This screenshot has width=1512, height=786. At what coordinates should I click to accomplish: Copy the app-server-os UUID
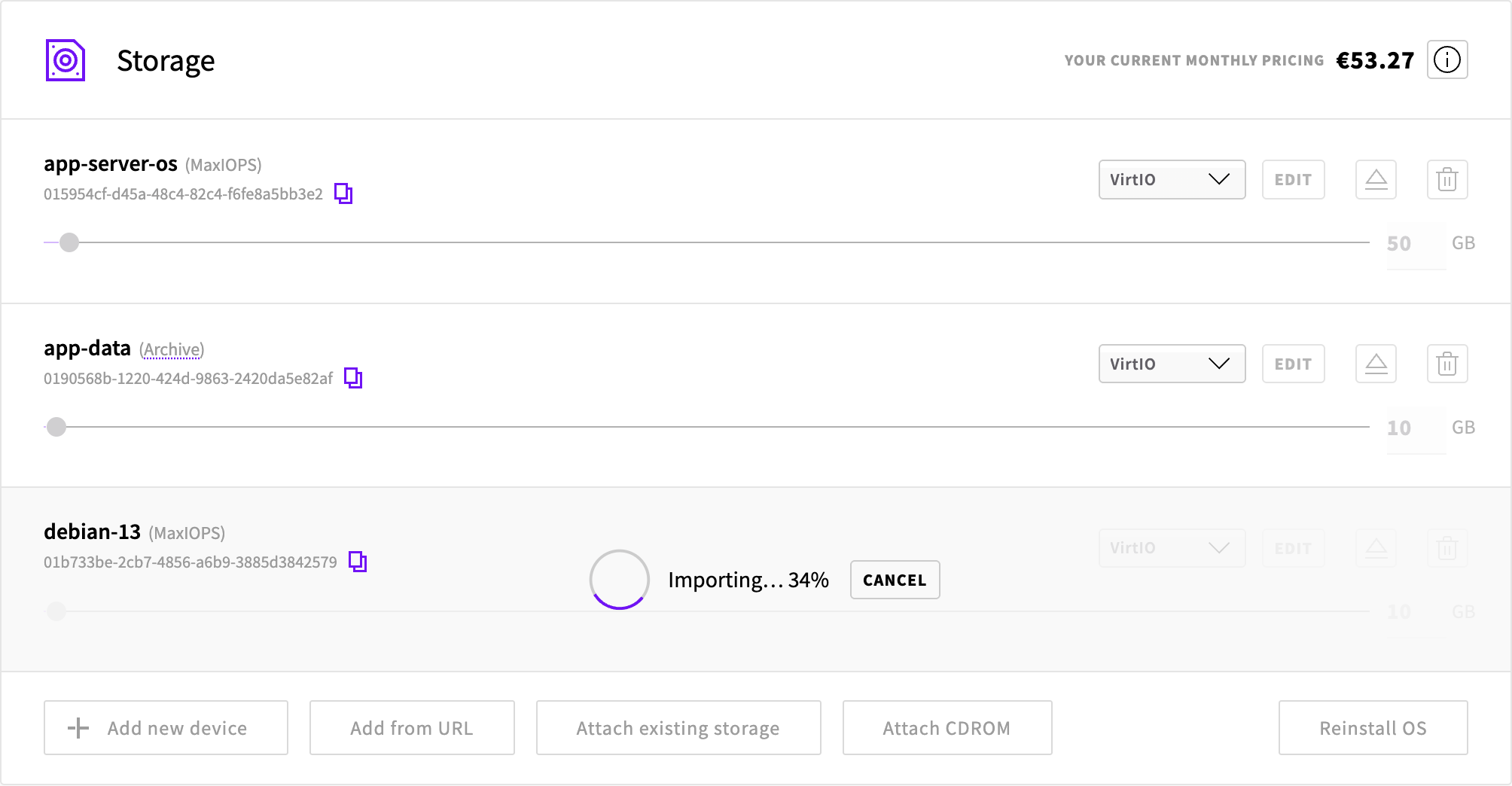point(343,193)
